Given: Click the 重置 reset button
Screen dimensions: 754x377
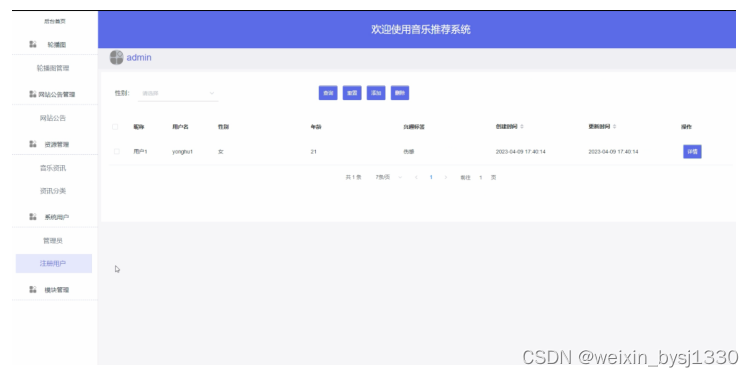Looking at the screenshot, I should [352, 93].
